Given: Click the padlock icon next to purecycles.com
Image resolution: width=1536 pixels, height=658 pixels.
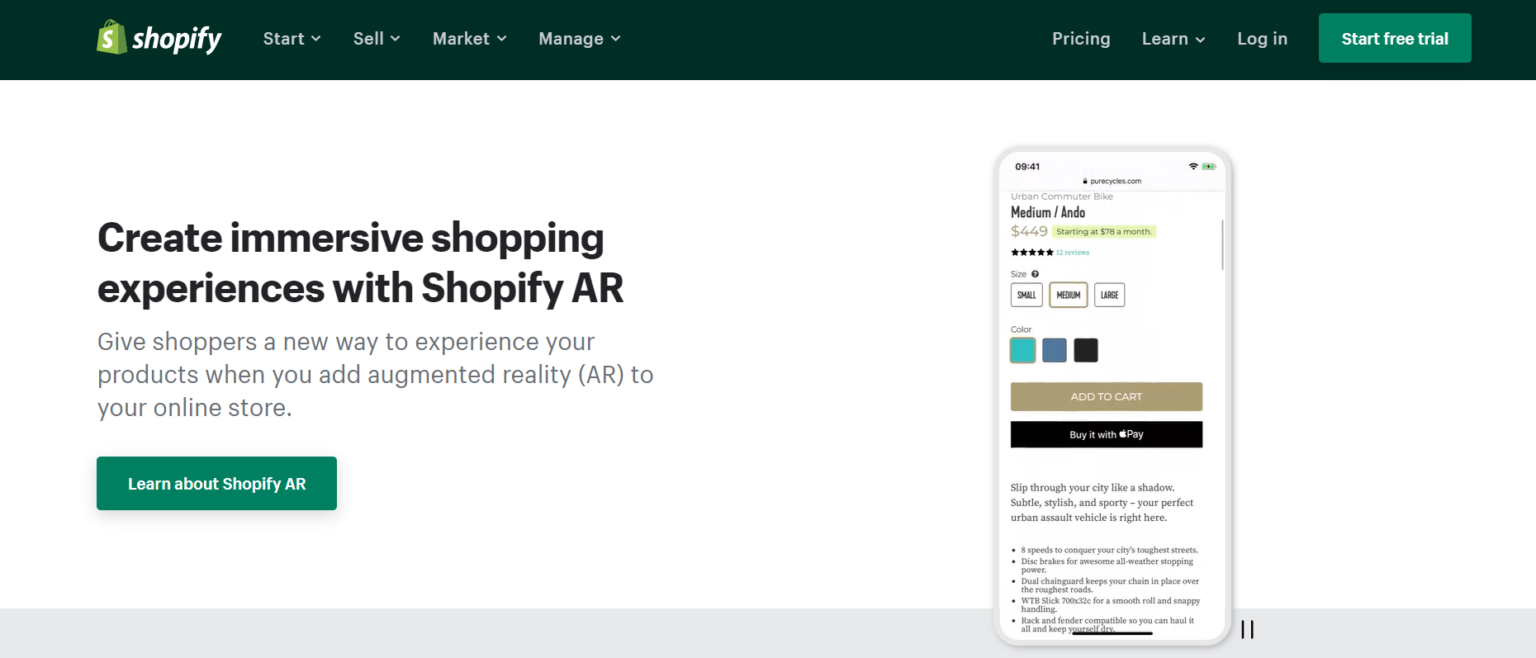Looking at the screenshot, I should (x=1085, y=181).
